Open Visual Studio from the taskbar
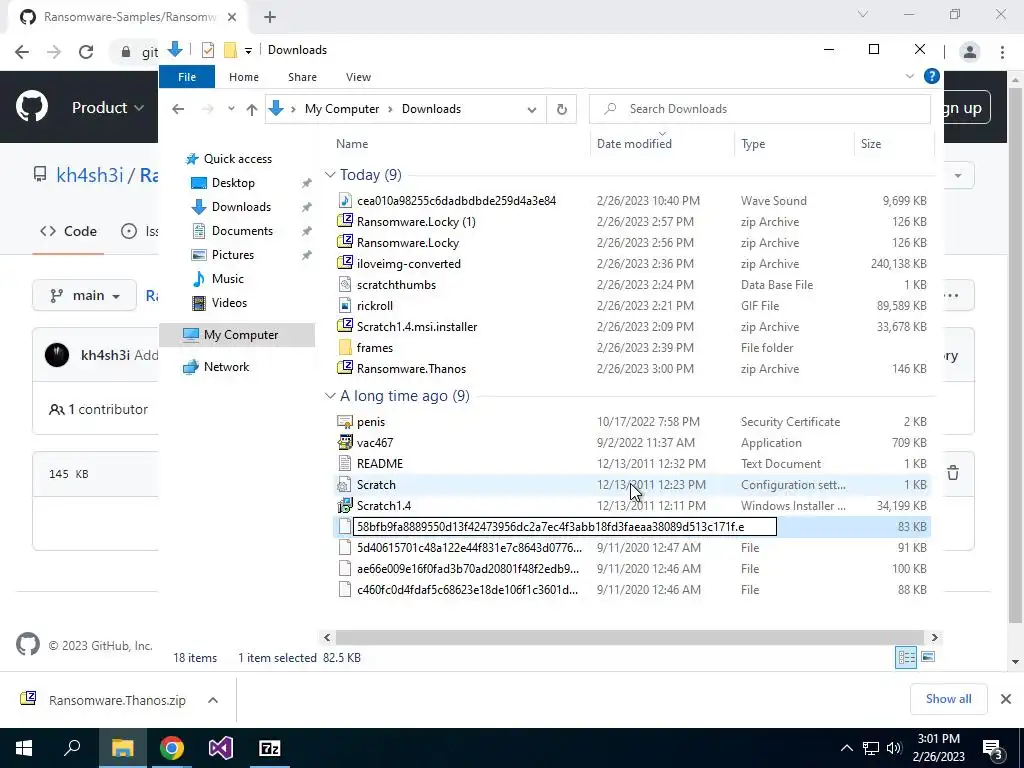The width and height of the screenshot is (1024, 768). pos(221,748)
